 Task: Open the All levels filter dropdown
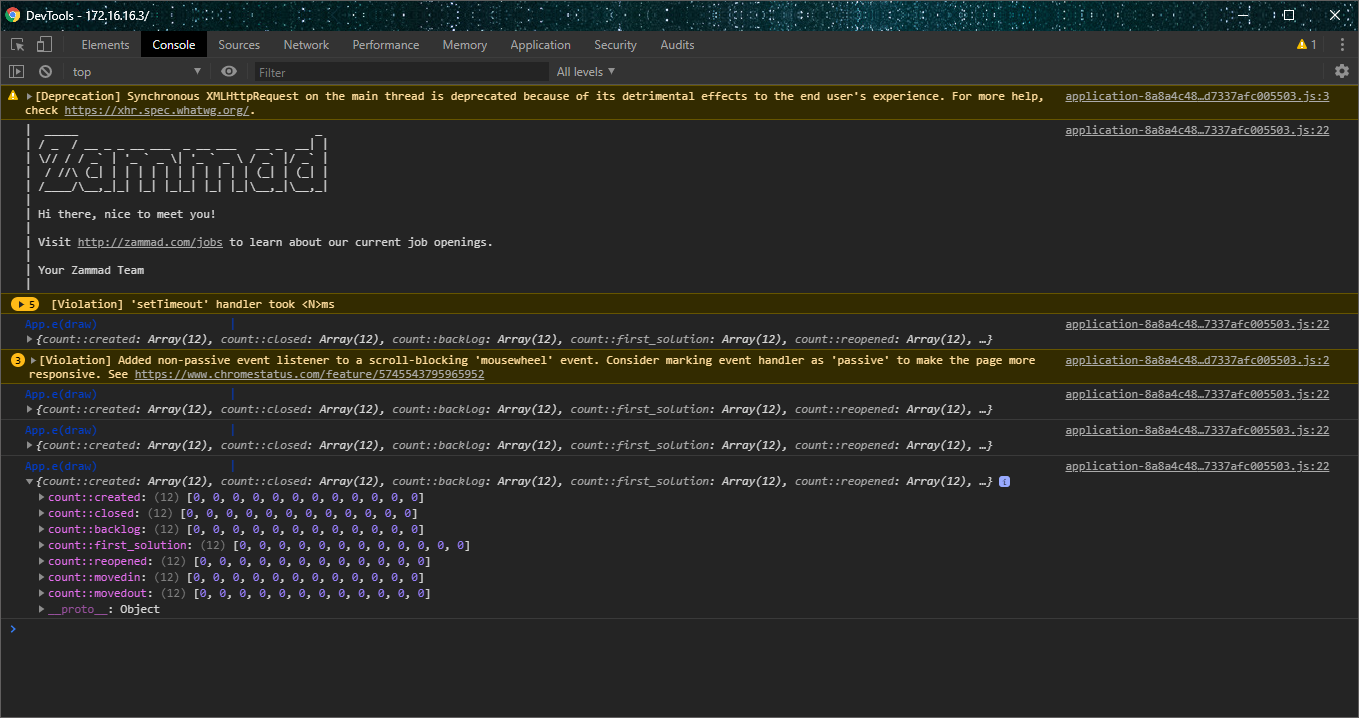[x=585, y=71]
